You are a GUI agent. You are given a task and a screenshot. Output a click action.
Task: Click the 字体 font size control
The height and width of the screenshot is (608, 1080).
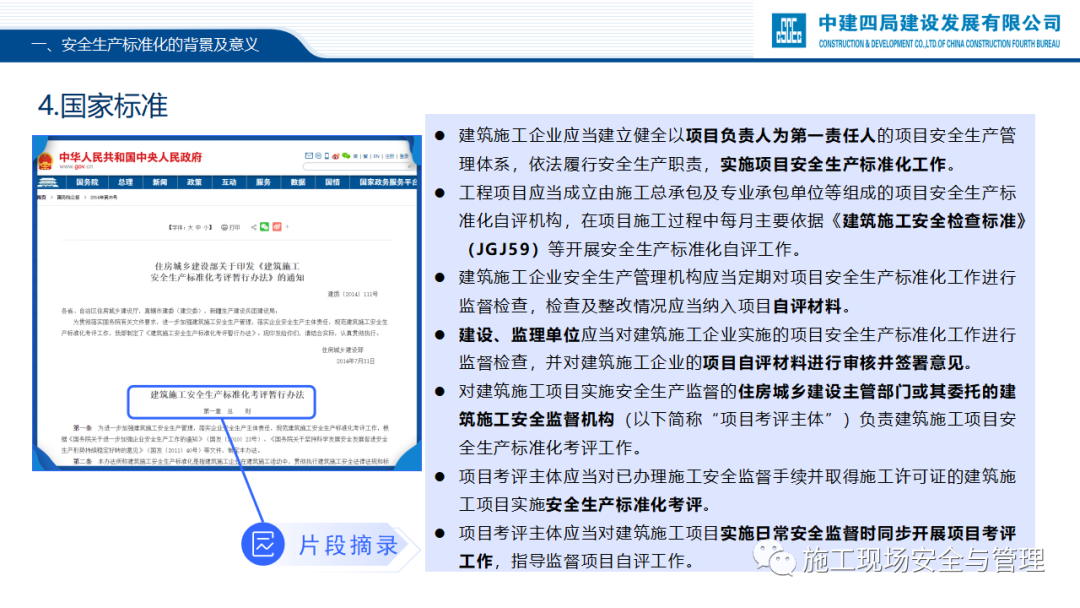point(191,227)
